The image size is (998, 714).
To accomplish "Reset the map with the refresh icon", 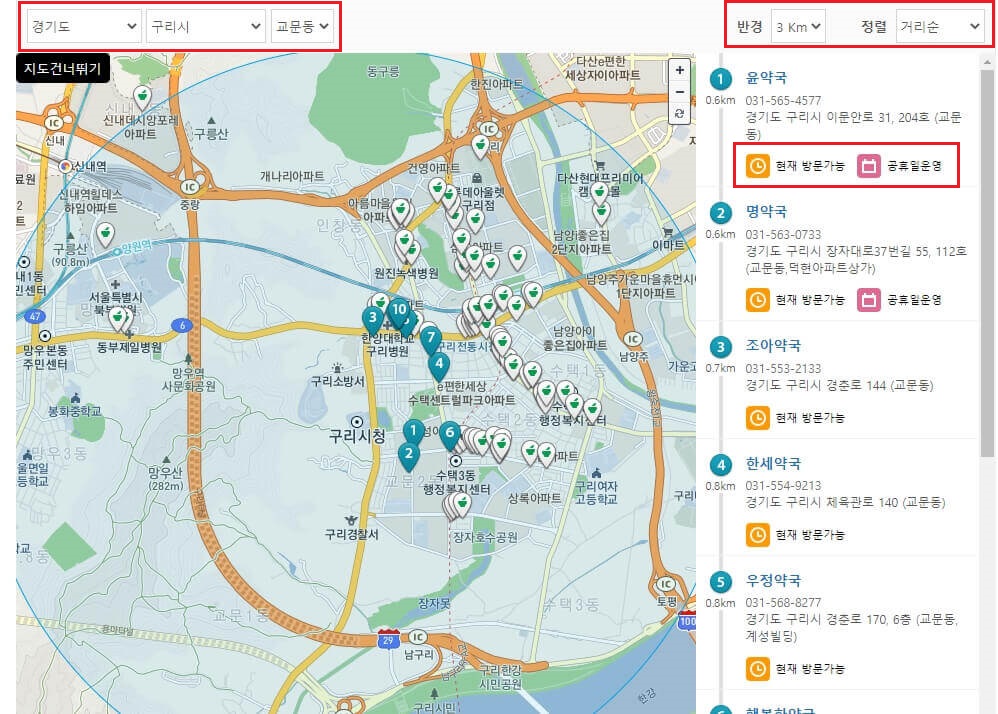I will tap(680, 113).
